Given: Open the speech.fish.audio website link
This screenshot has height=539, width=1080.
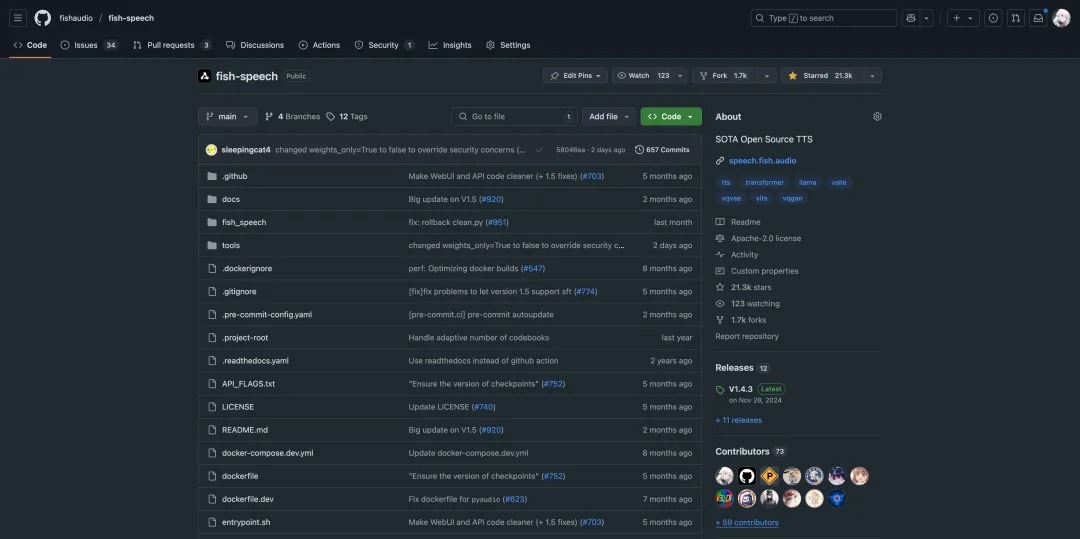Looking at the screenshot, I should coord(762,161).
